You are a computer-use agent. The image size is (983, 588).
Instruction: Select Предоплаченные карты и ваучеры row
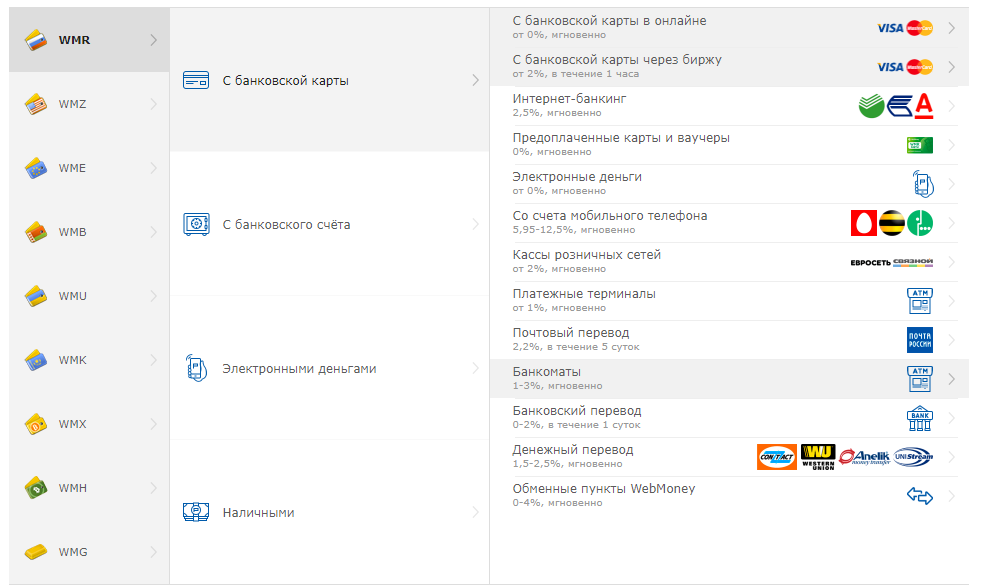pyautogui.click(x=729, y=145)
